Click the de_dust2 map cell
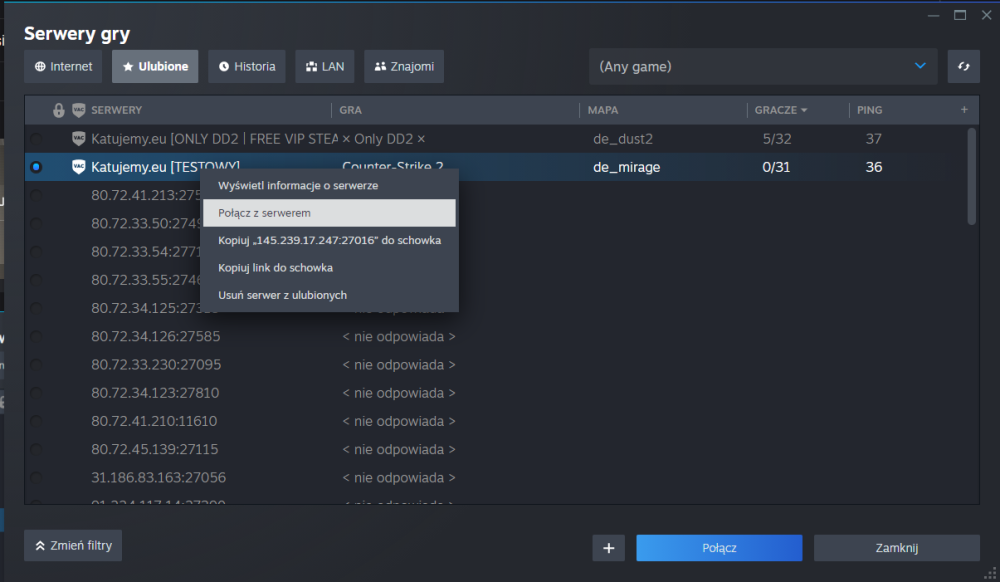Image resolution: width=1000 pixels, height=582 pixels. (x=622, y=138)
